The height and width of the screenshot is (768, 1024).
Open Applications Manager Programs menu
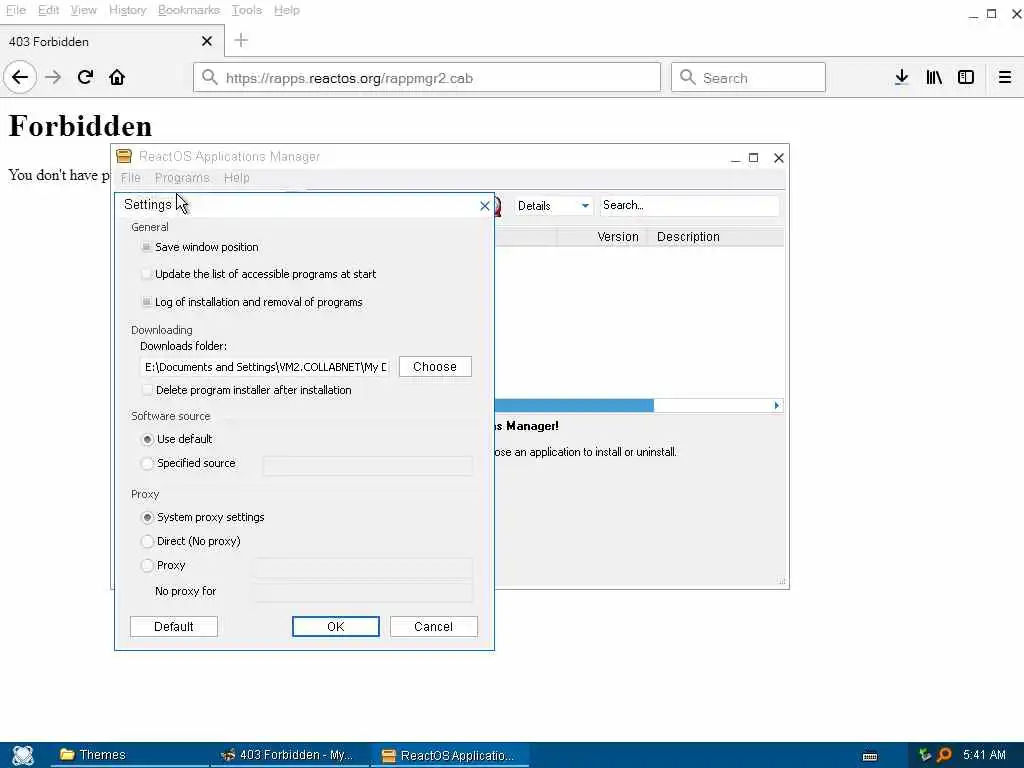[x=182, y=178]
